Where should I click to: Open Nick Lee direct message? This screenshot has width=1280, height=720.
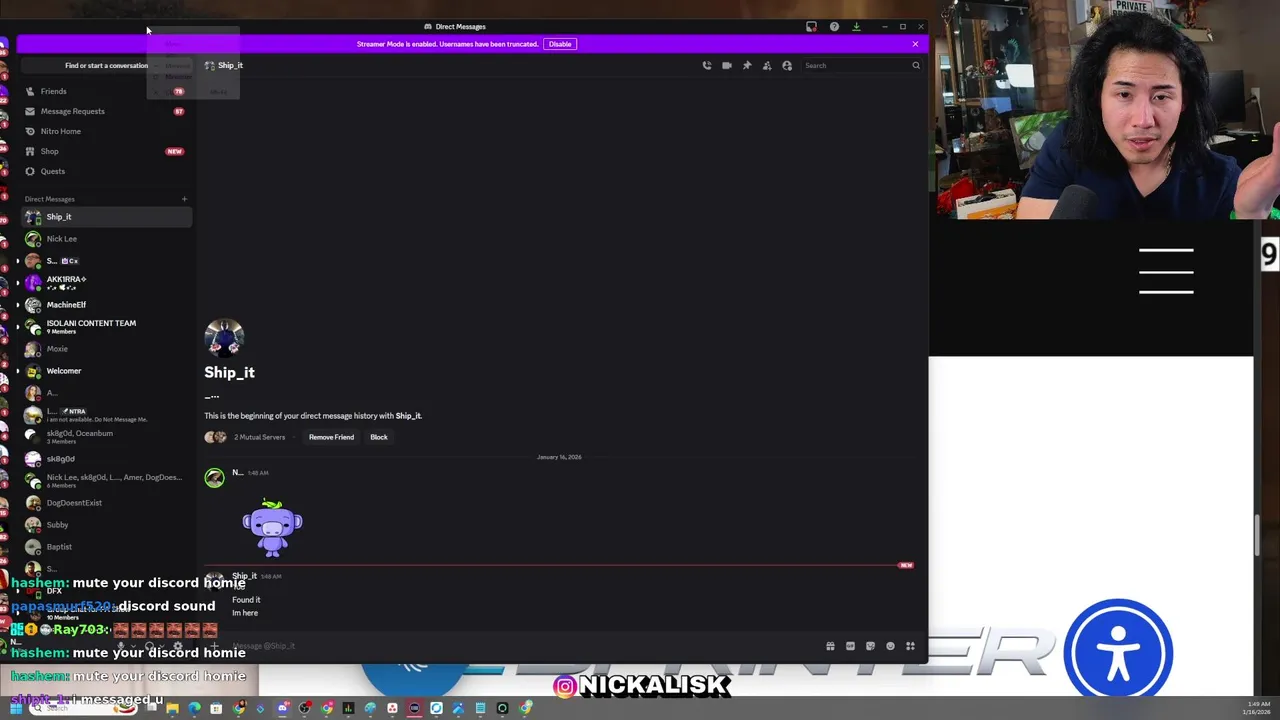(x=105, y=239)
